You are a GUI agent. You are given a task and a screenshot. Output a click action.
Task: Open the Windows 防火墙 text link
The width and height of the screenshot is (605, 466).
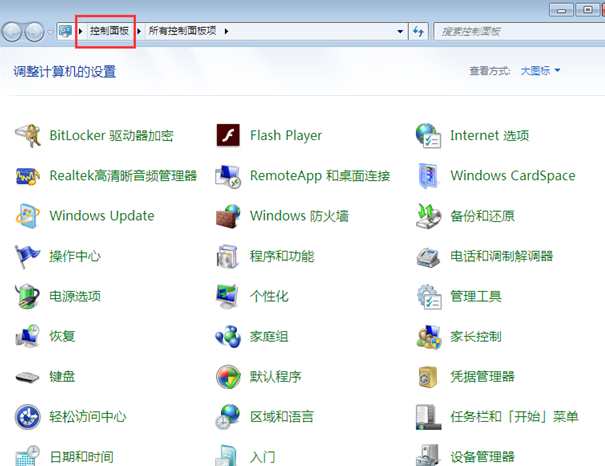(x=299, y=216)
